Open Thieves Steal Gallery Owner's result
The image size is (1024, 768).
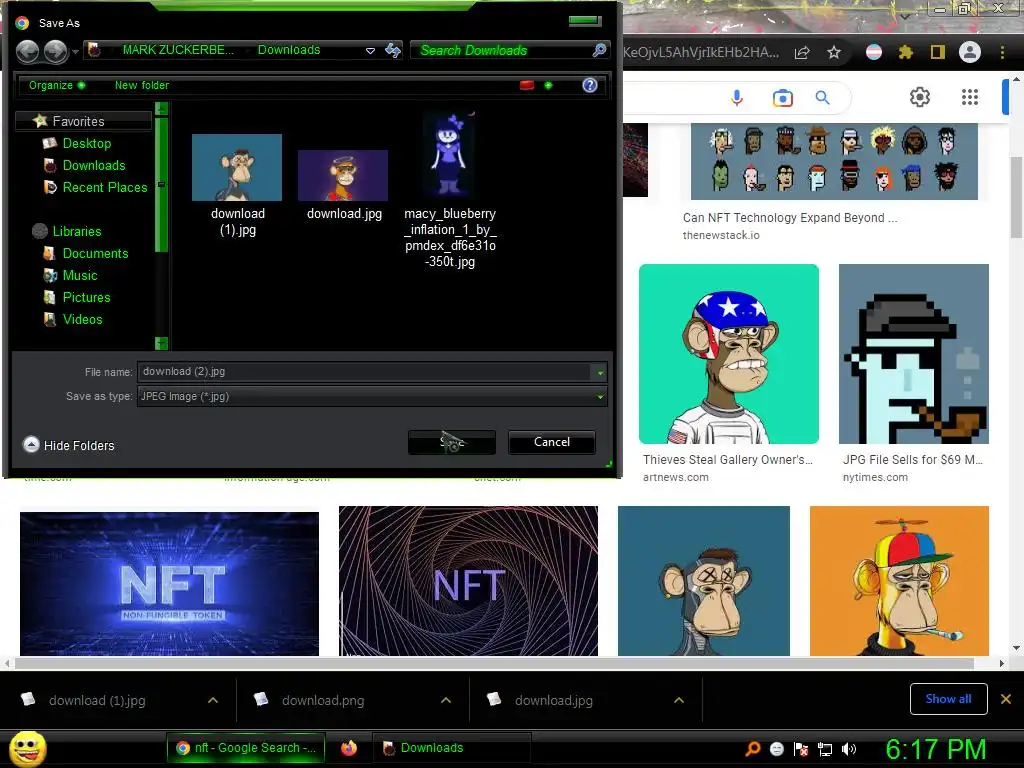[728, 460]
